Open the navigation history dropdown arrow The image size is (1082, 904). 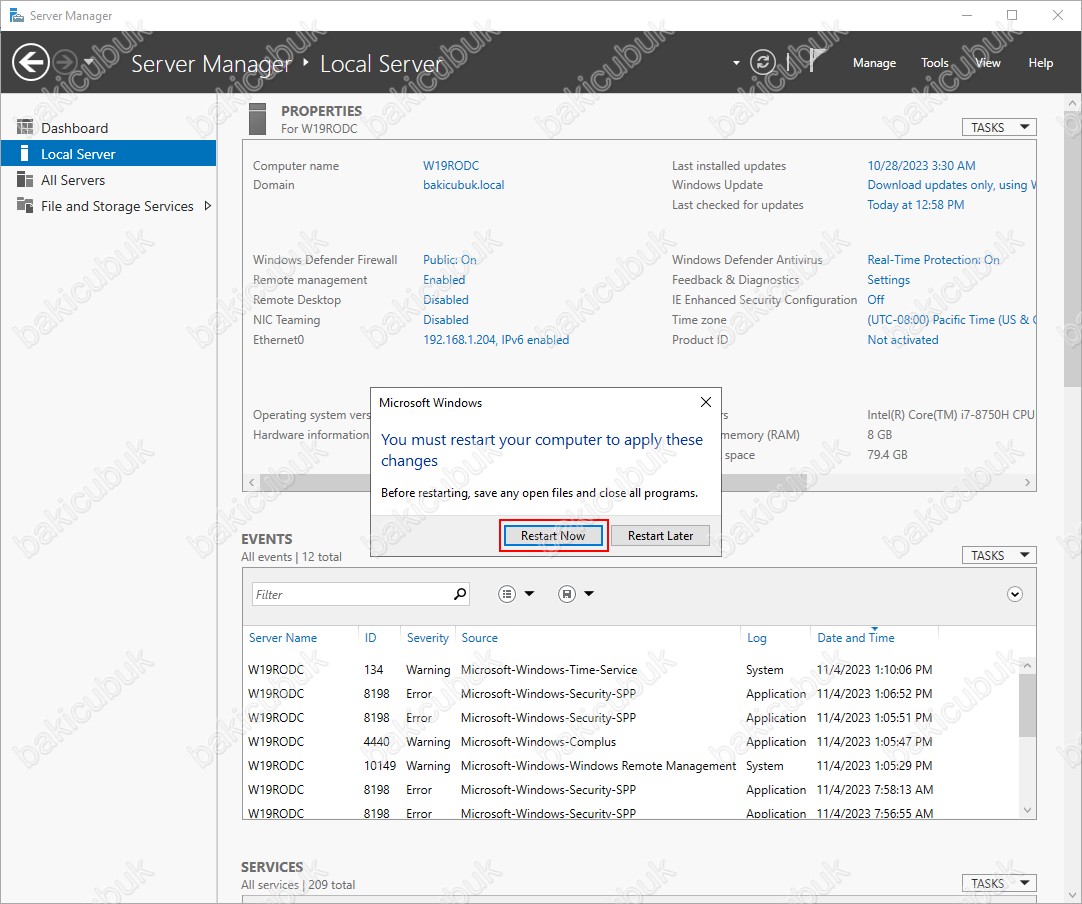click(x=88, y=62)
